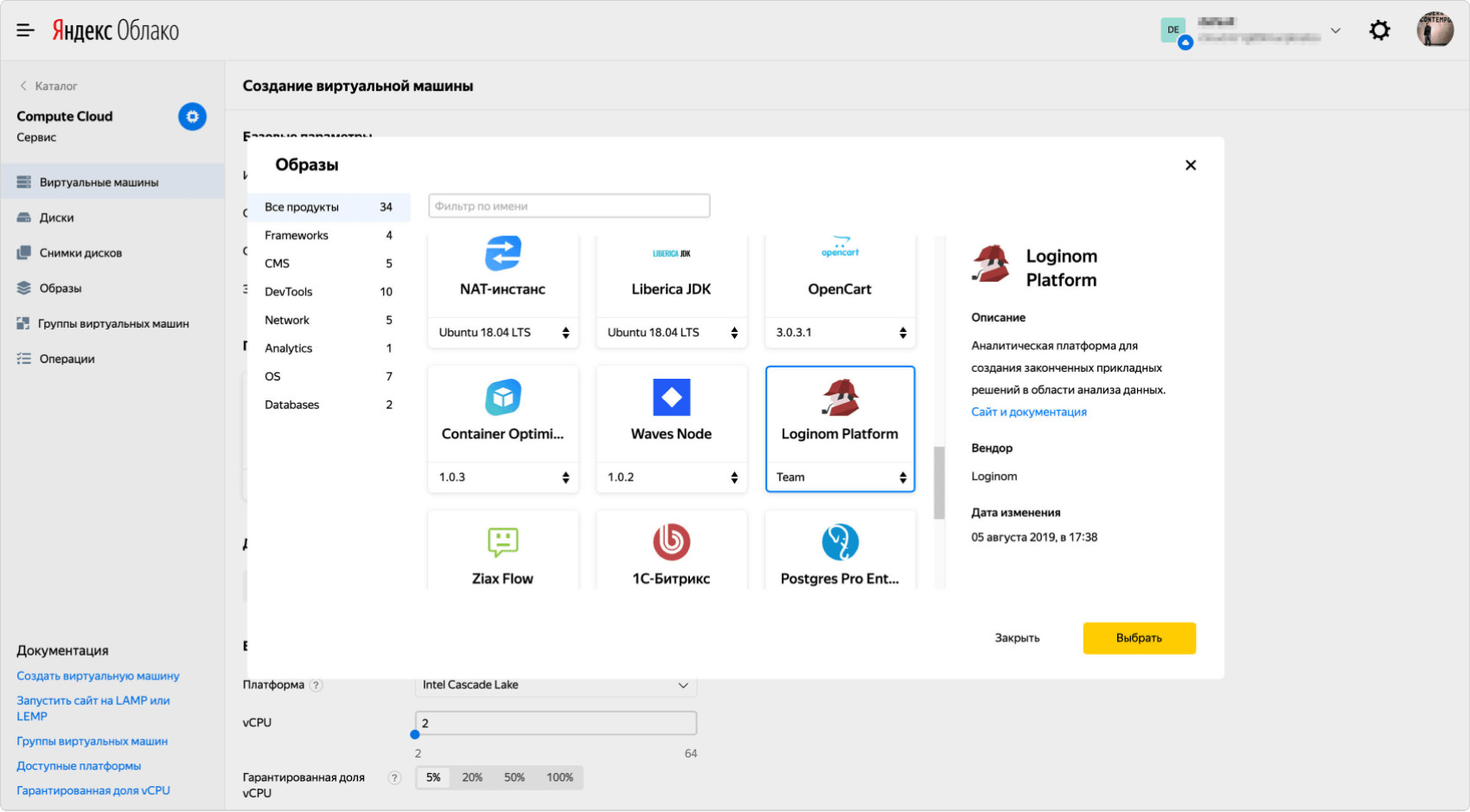Set guaranteed vCPU share to 100%
Image resolution: width=1470 pixels, height=812 pixels.
pos(559,777)
